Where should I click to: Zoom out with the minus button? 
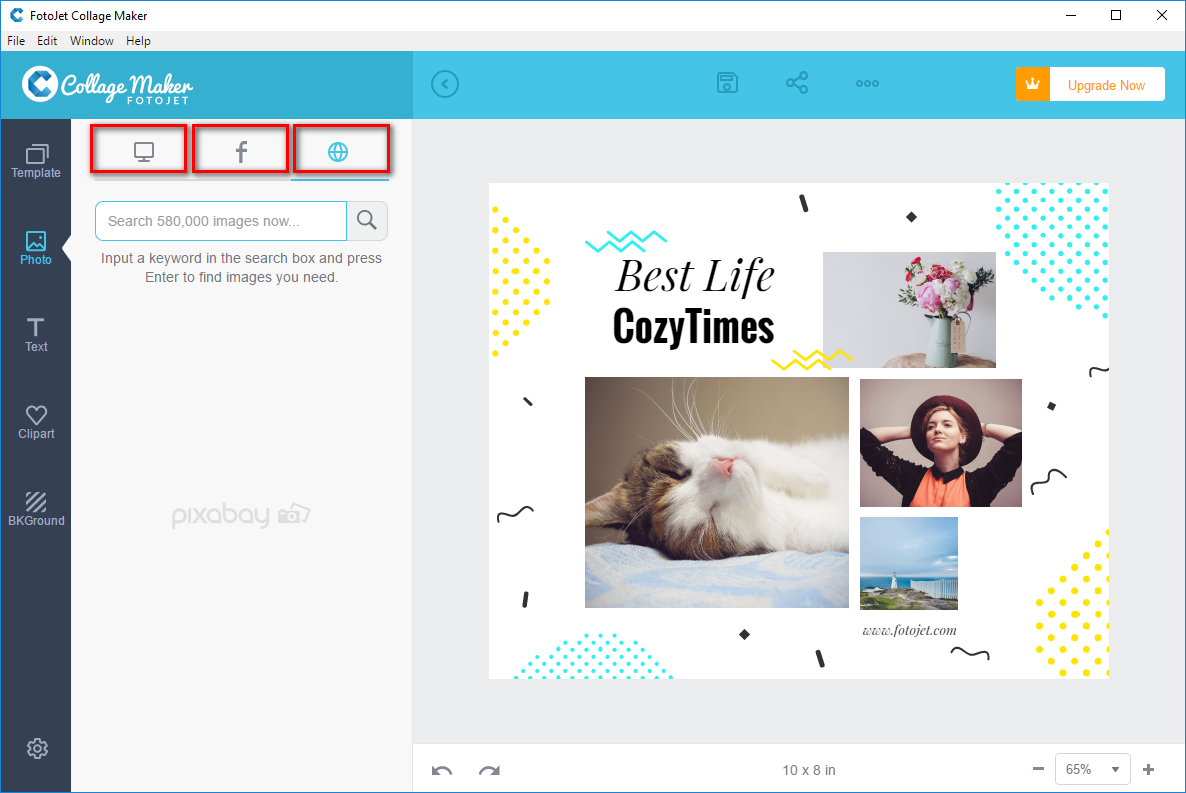point(1039,769)
